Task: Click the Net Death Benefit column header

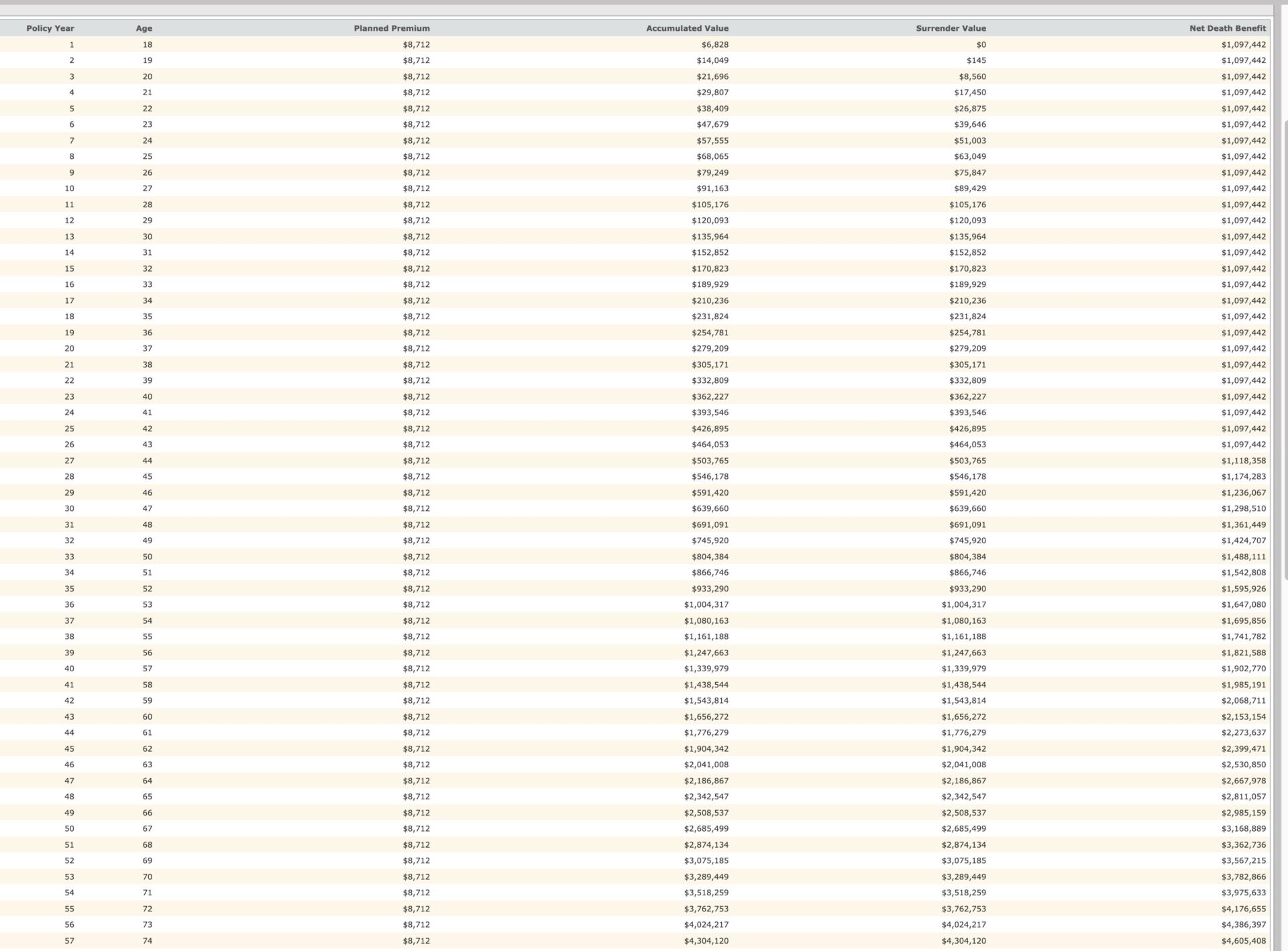Action: coord(1228,28)
